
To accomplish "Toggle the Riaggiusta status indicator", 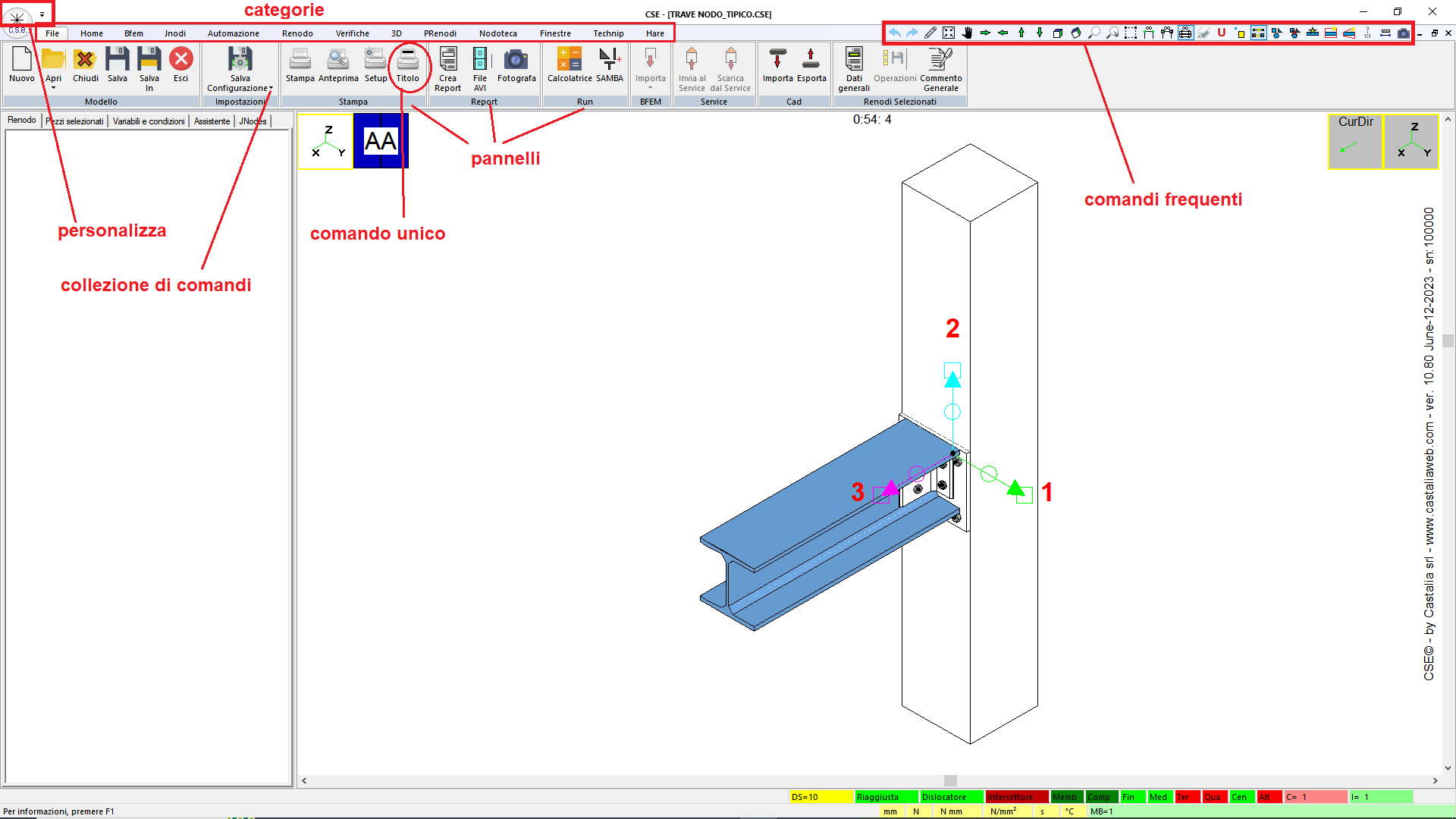I will (x=886, y=797).
